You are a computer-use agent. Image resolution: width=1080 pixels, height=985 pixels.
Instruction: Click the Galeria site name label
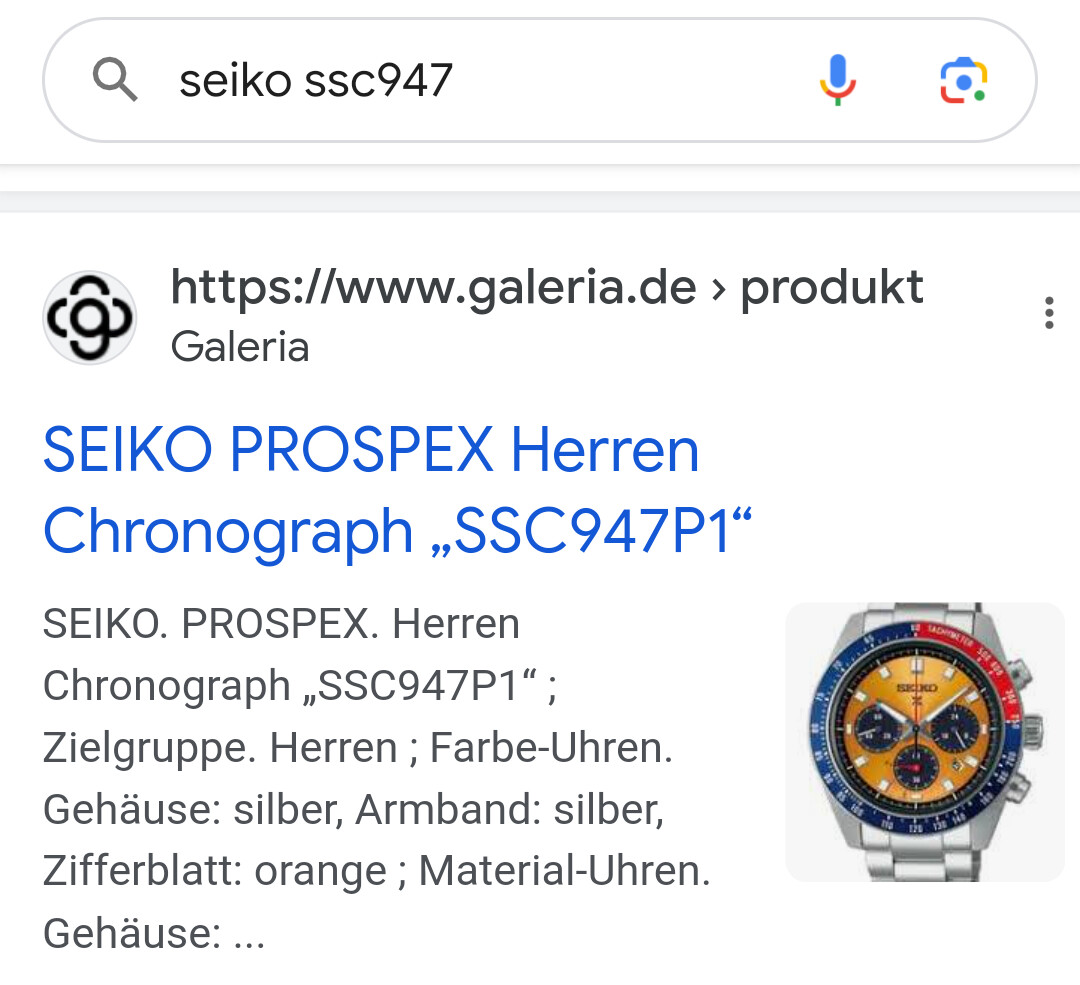(x=240, y=346)
